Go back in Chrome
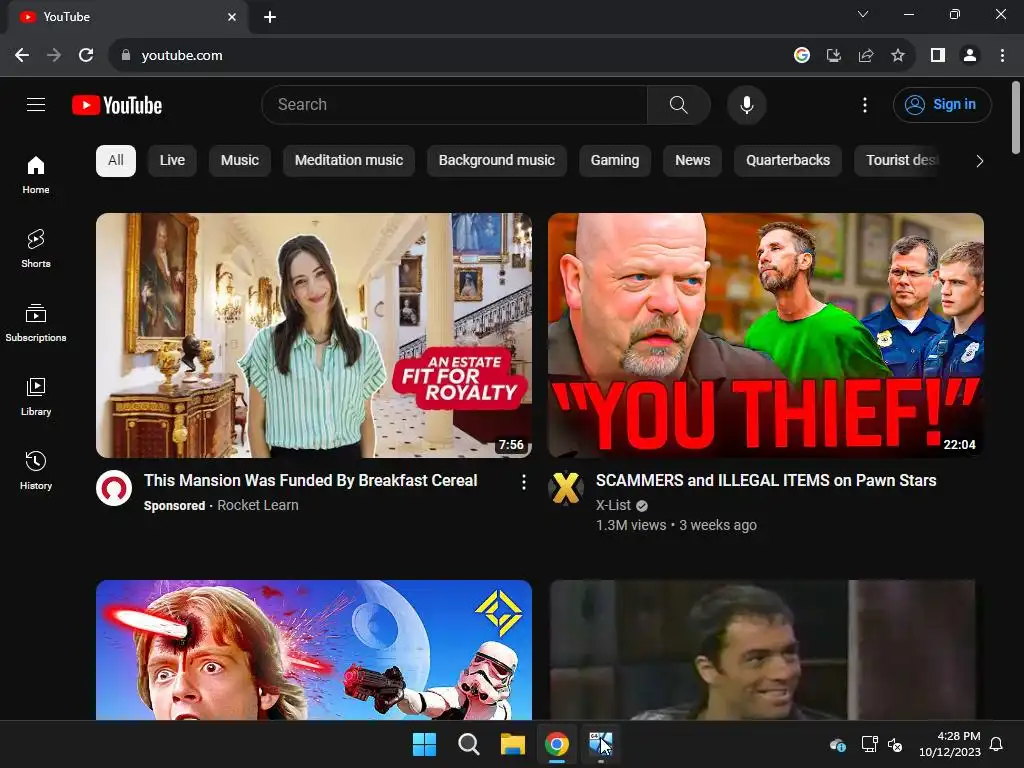 (x=22, y=56)
